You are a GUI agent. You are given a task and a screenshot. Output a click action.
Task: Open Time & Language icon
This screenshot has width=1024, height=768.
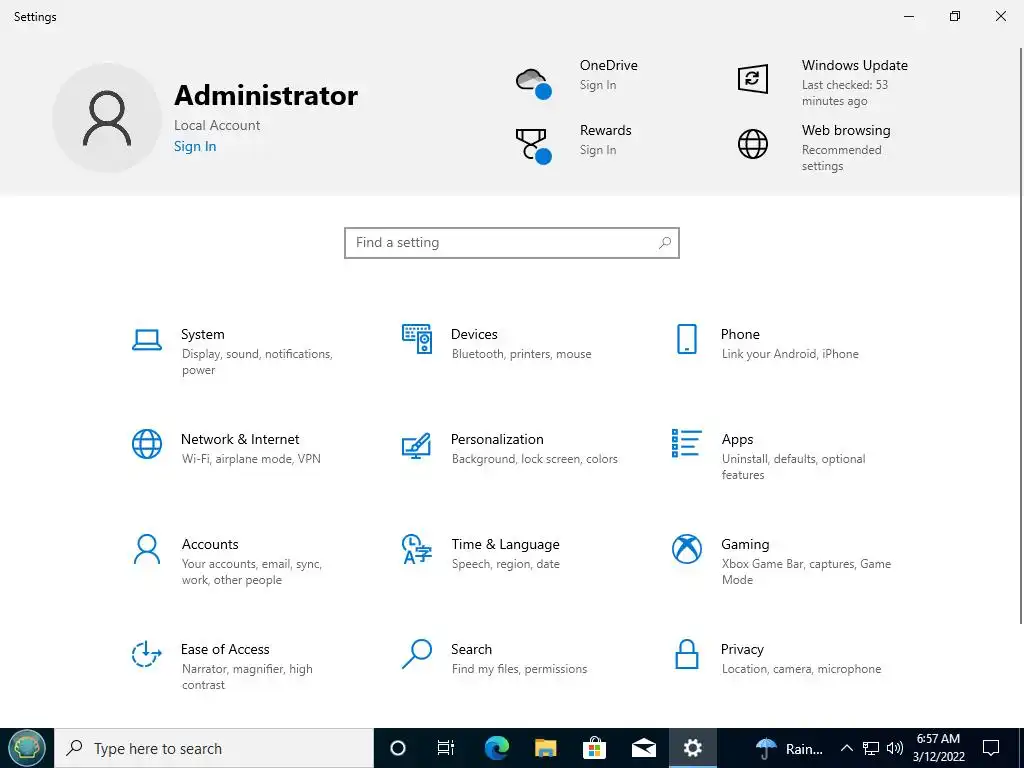pos(417,549)
